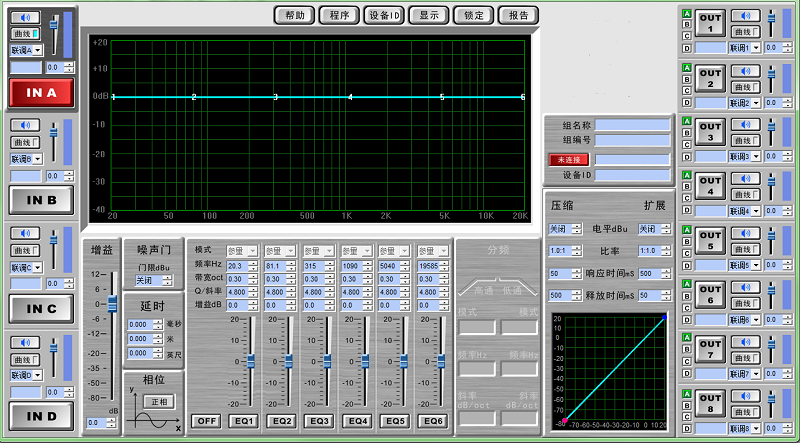Select the IN B input channel
800x443 pixels.
tap(40, 200)
